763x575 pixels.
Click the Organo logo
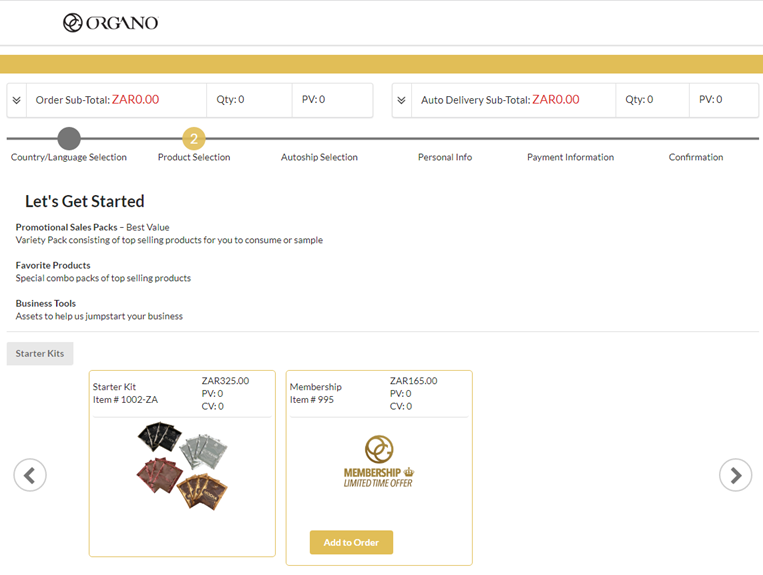(x=110, y=22)
